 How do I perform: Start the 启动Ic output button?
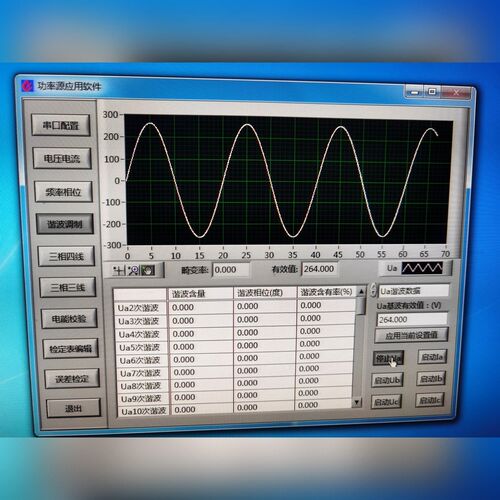point(430,400)
